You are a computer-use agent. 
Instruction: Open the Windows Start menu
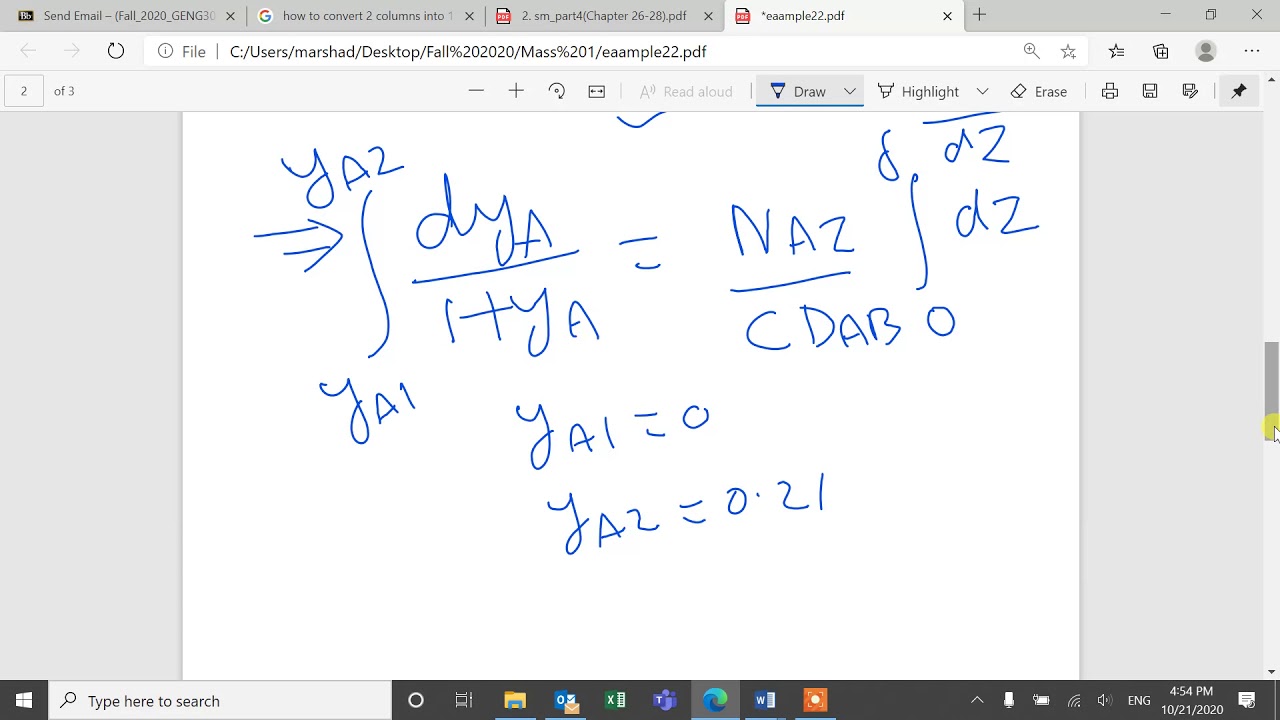pyautogui.click(x=24, y=700)
